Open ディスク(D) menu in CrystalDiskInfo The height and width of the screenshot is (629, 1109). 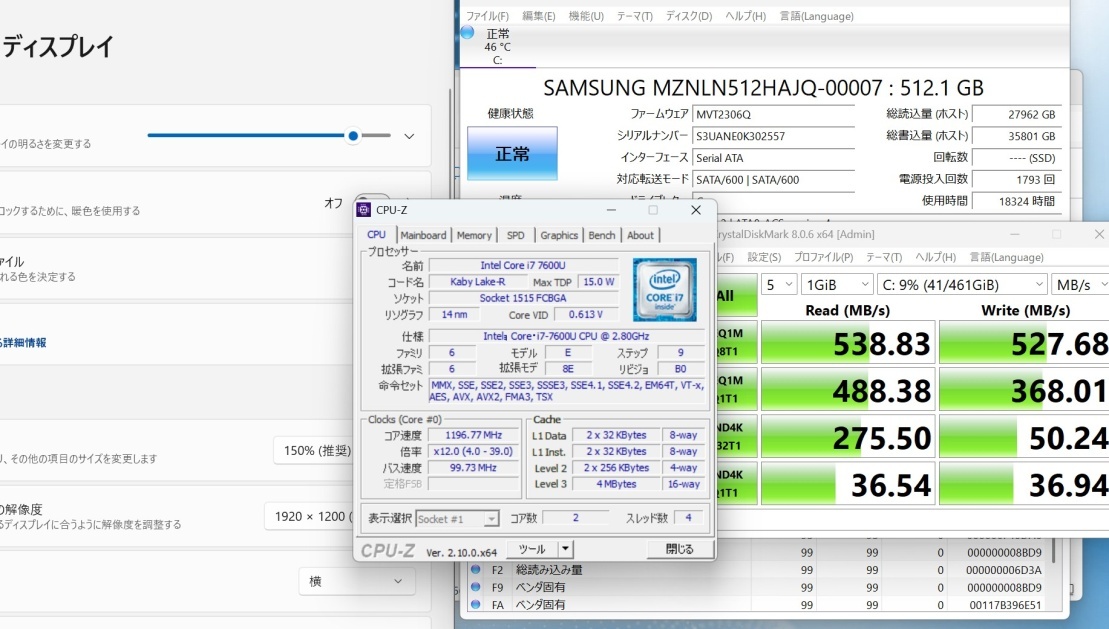(689, 16)
